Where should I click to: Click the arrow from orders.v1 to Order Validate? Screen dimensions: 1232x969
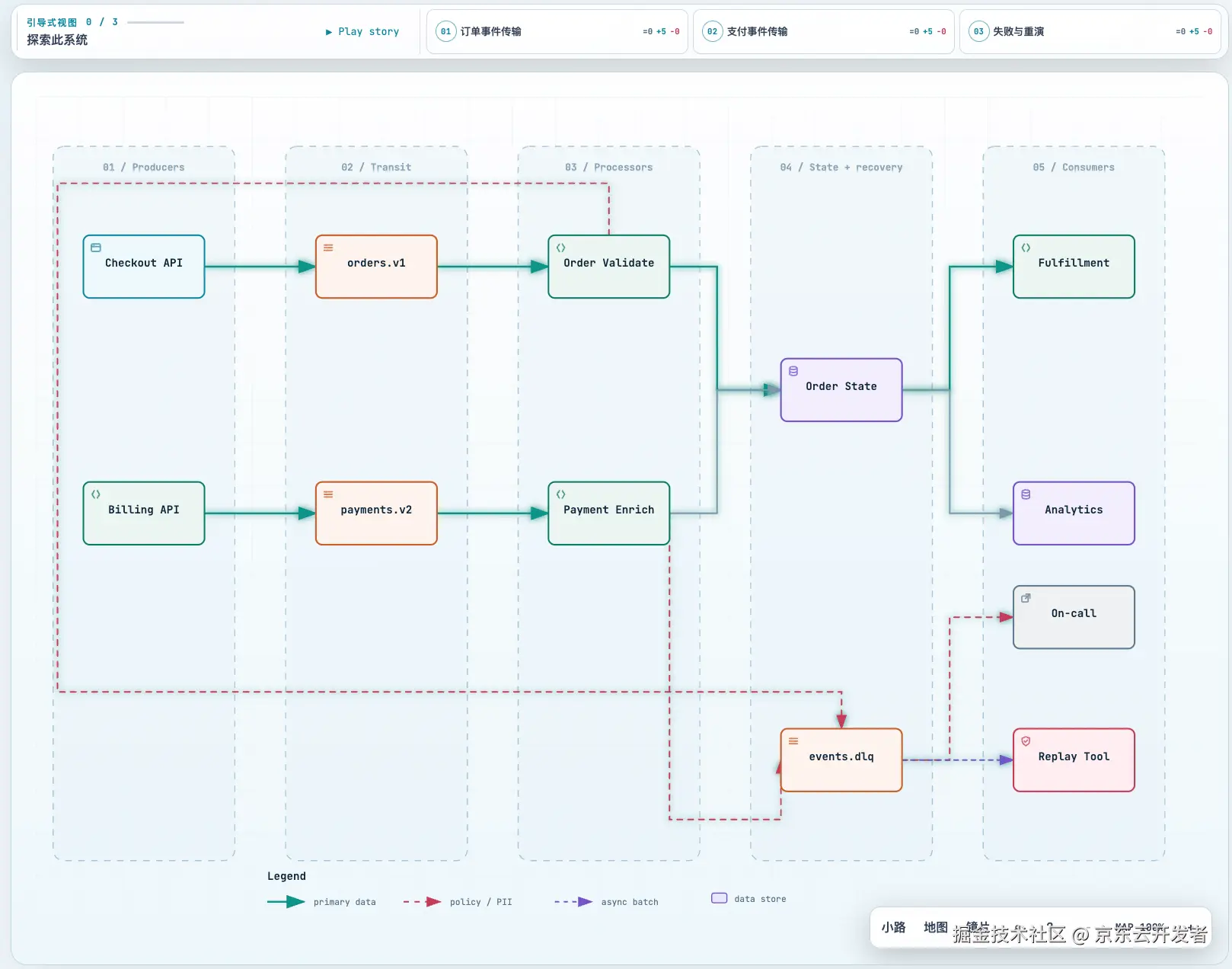tap(493, 267)
